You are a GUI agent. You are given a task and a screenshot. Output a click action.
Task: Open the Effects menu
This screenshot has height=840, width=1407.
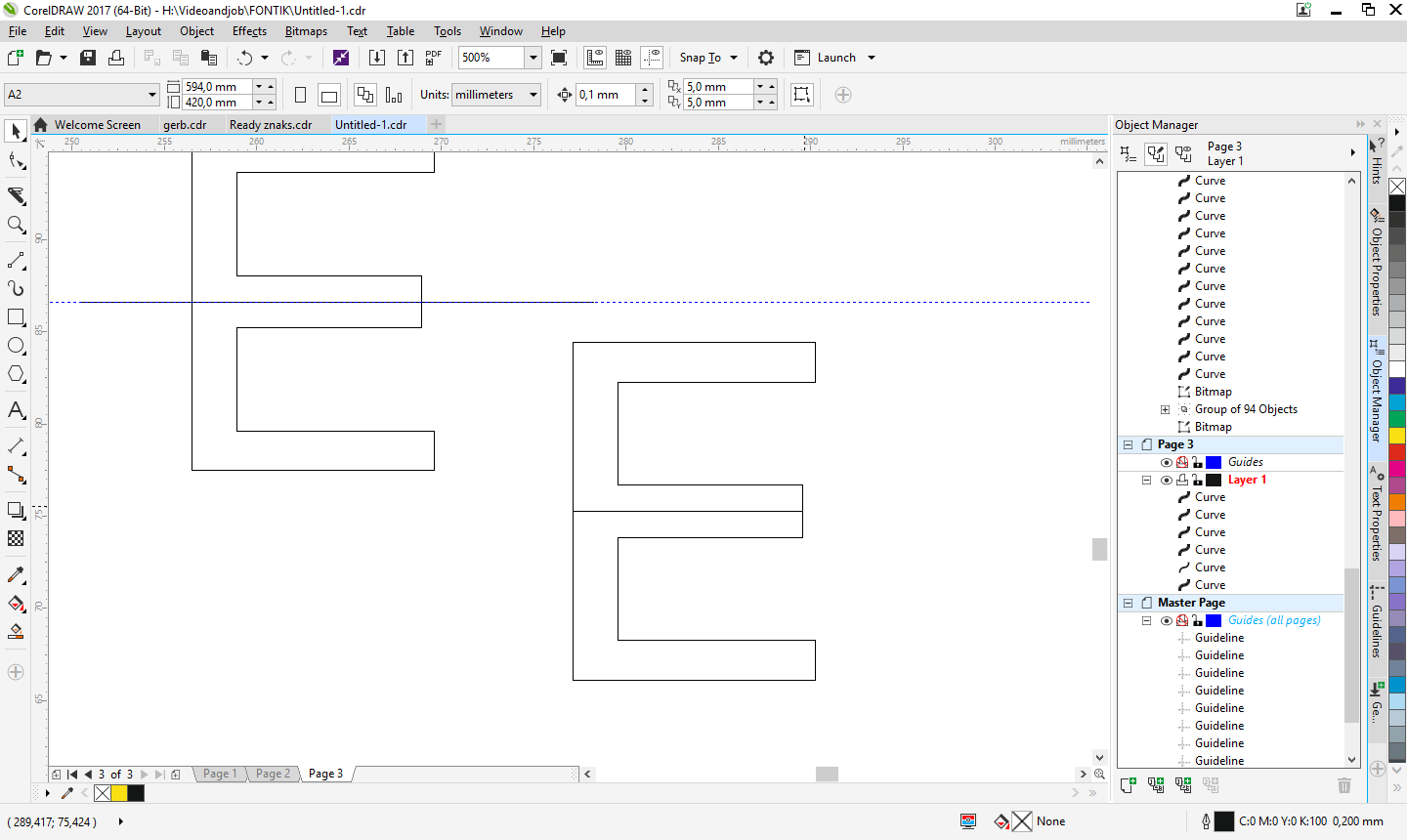(249, 31)
